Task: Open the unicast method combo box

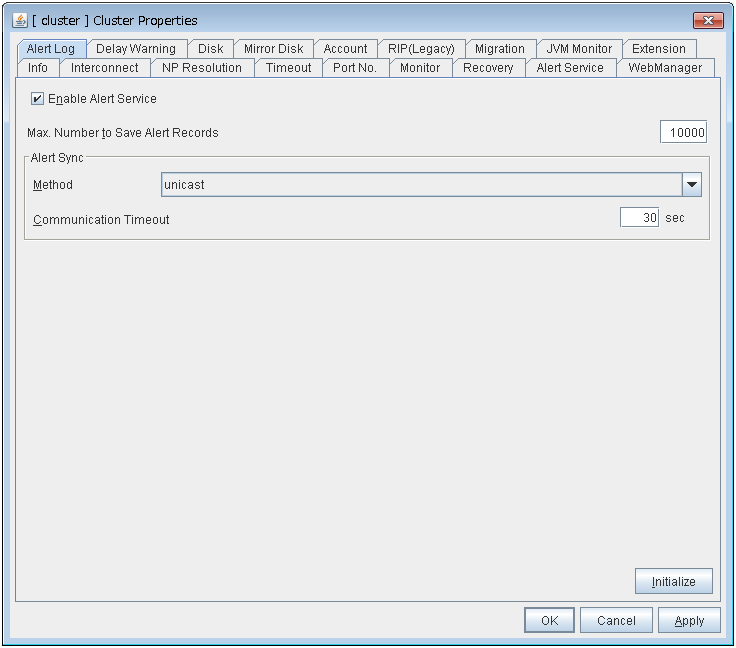Action: click(x=421, y=185)
